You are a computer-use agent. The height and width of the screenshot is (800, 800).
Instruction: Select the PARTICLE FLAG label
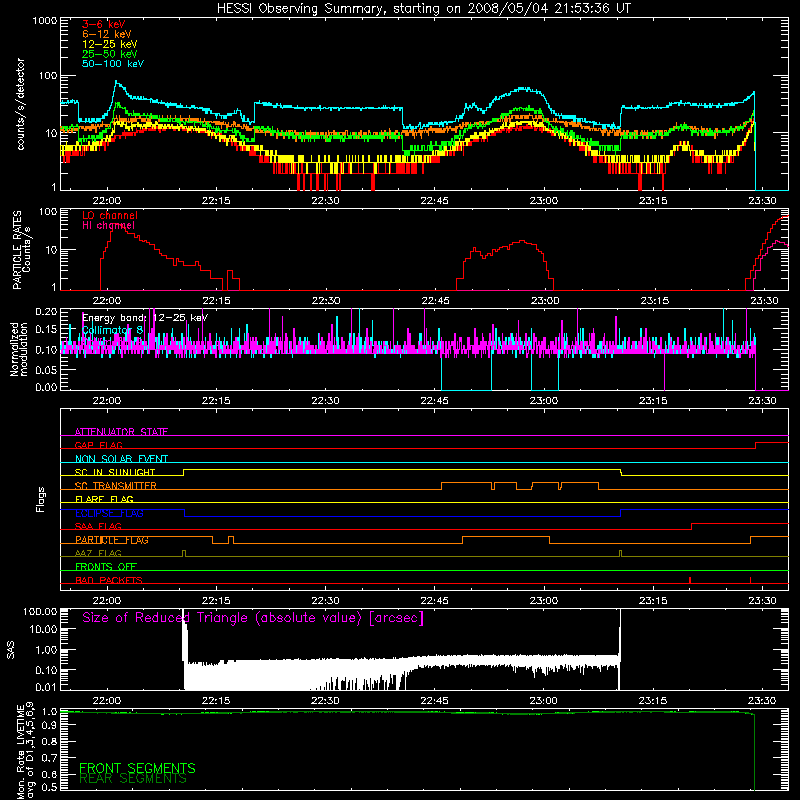[x=112, y=540]
